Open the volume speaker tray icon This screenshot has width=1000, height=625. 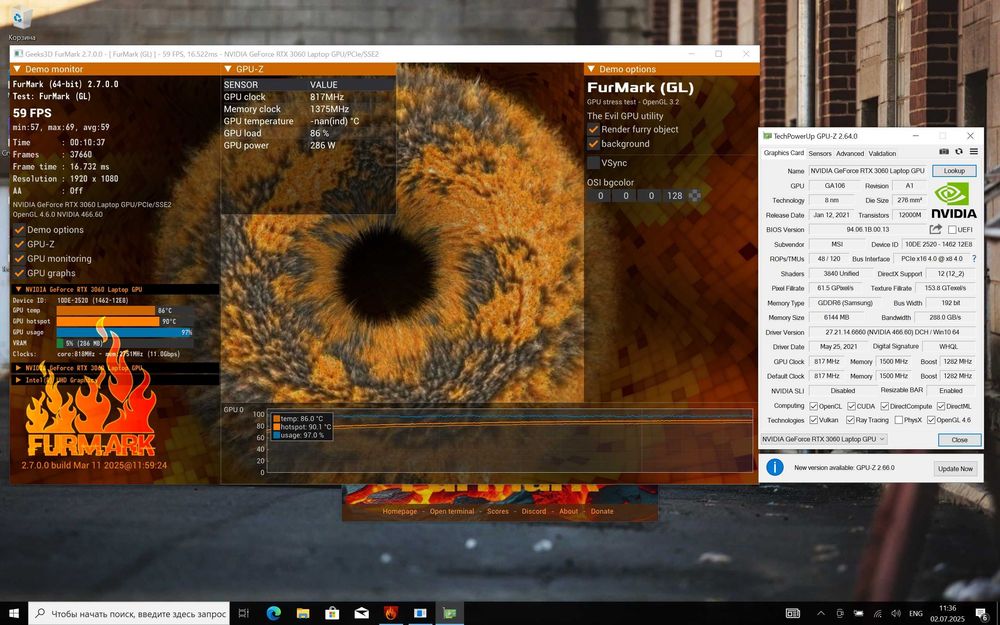coord(895,614)
